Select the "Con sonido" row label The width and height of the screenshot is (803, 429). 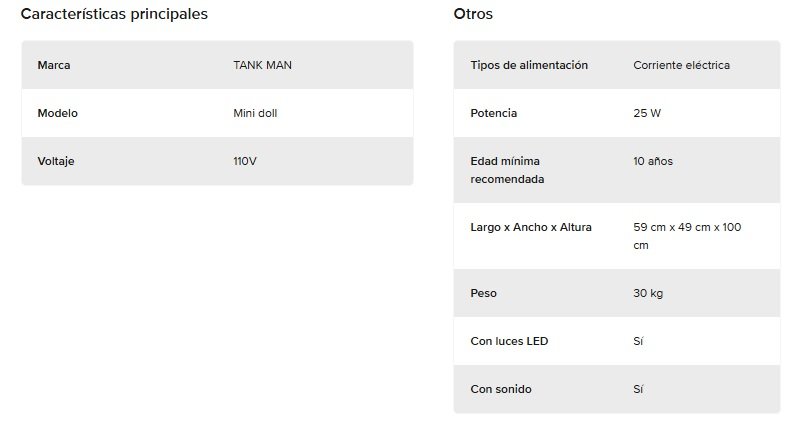point(502,389)
